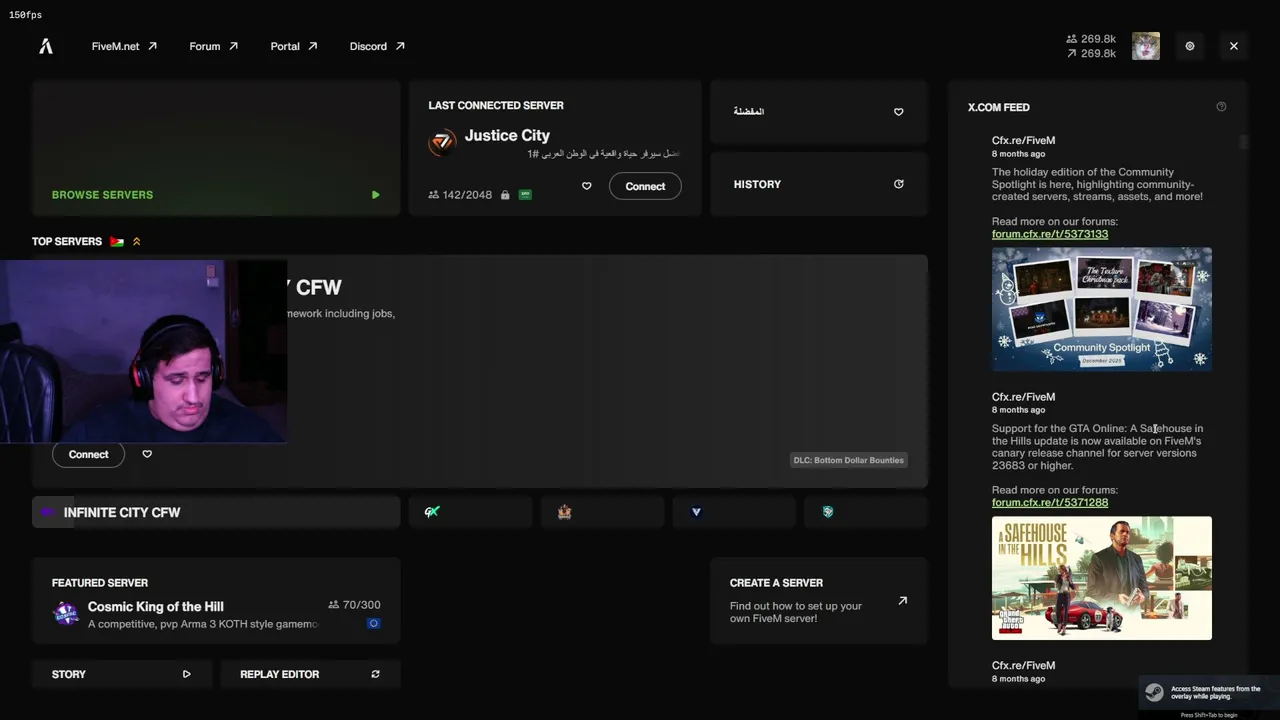Click the play arrow in BROWSE SERVERS
1280x720 pixels.
[x=375, y=195]
